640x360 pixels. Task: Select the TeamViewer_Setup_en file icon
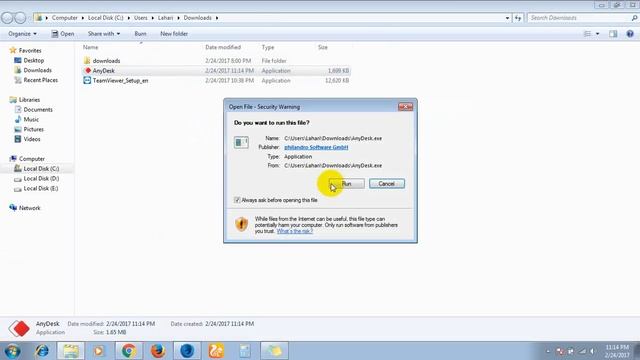(x=87, y=80)
